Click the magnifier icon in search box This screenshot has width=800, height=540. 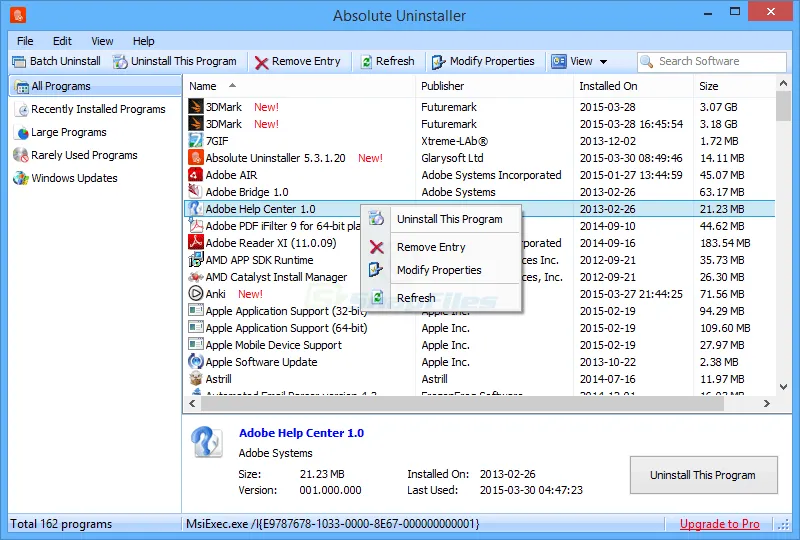(x=647, y=61)
